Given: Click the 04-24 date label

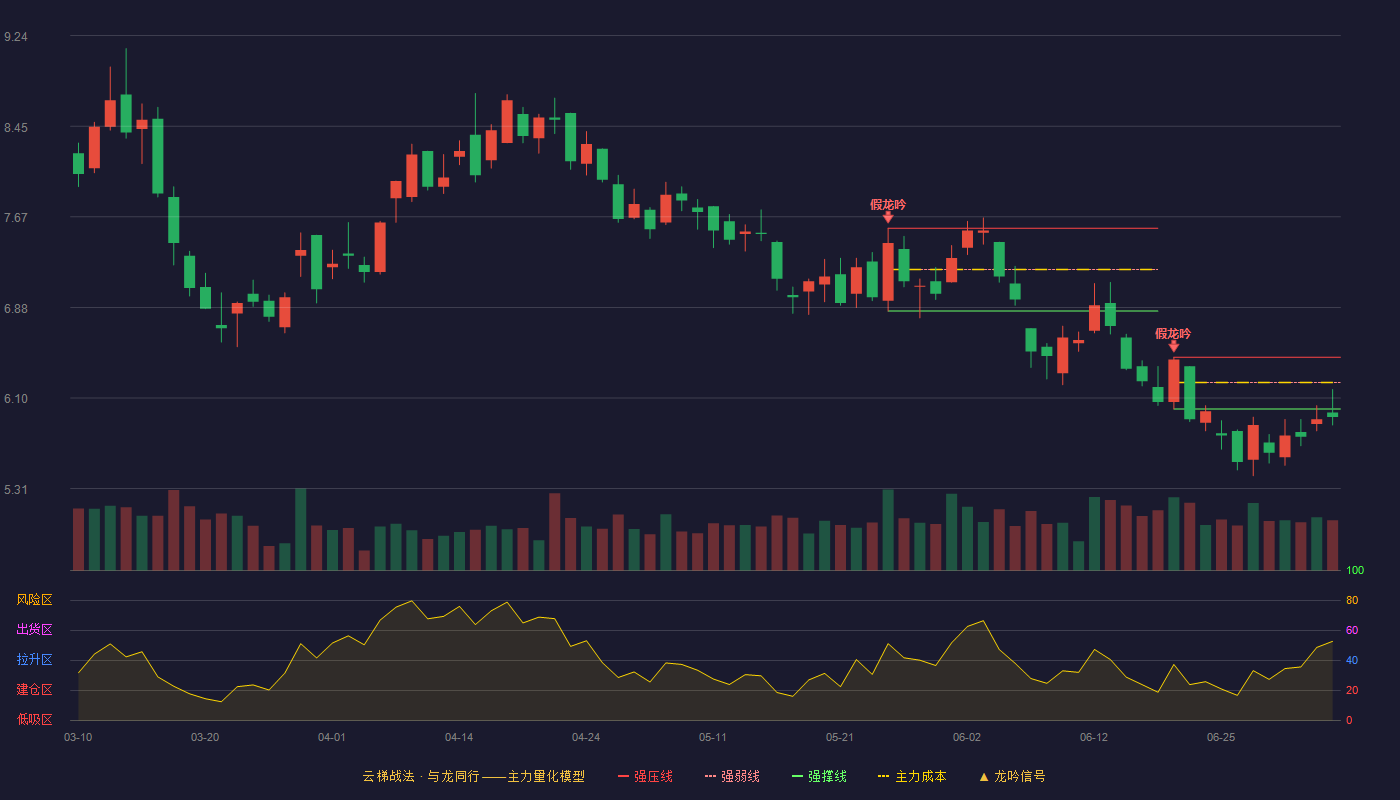Looking at the screenshot, I should 586,737.
